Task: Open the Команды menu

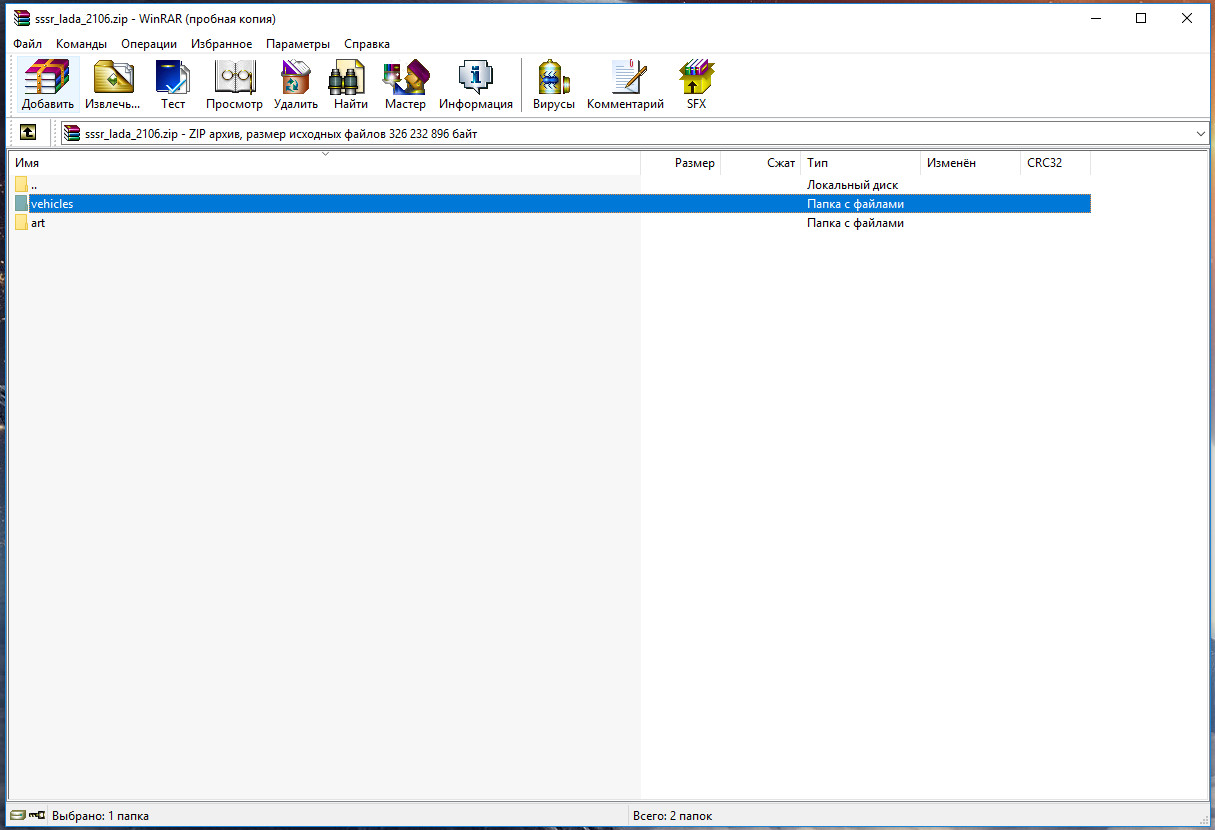Action: click(82, 44)
